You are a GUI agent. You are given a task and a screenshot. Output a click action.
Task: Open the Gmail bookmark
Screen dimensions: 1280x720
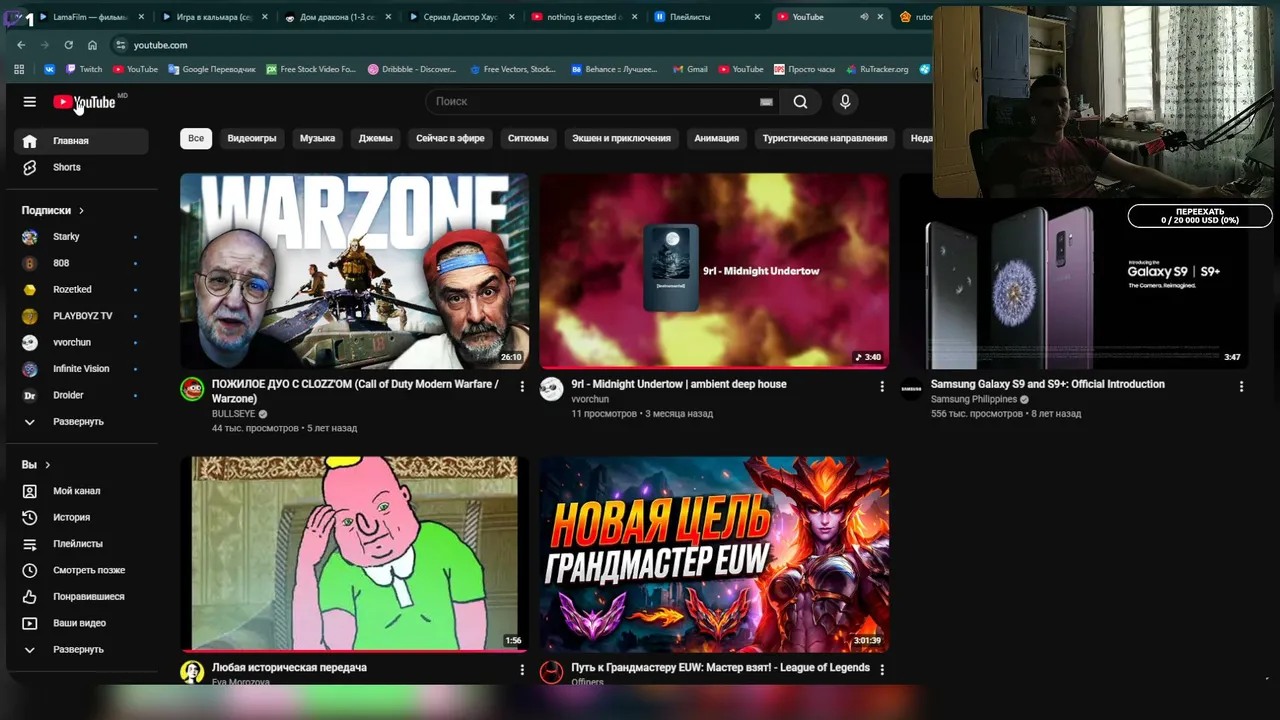pos(690,69)
